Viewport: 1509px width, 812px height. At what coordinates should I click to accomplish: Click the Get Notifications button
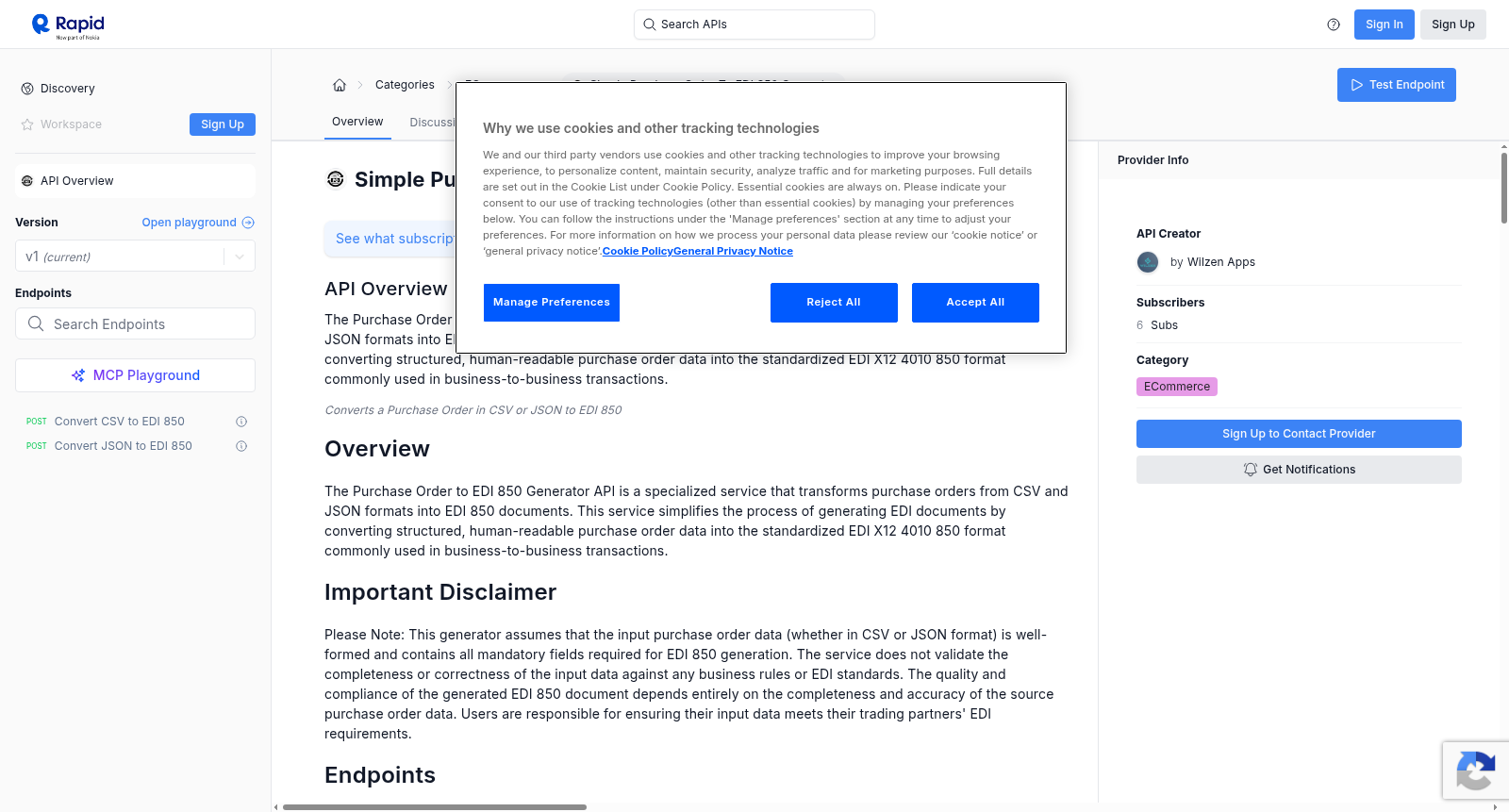[1299, 470]
